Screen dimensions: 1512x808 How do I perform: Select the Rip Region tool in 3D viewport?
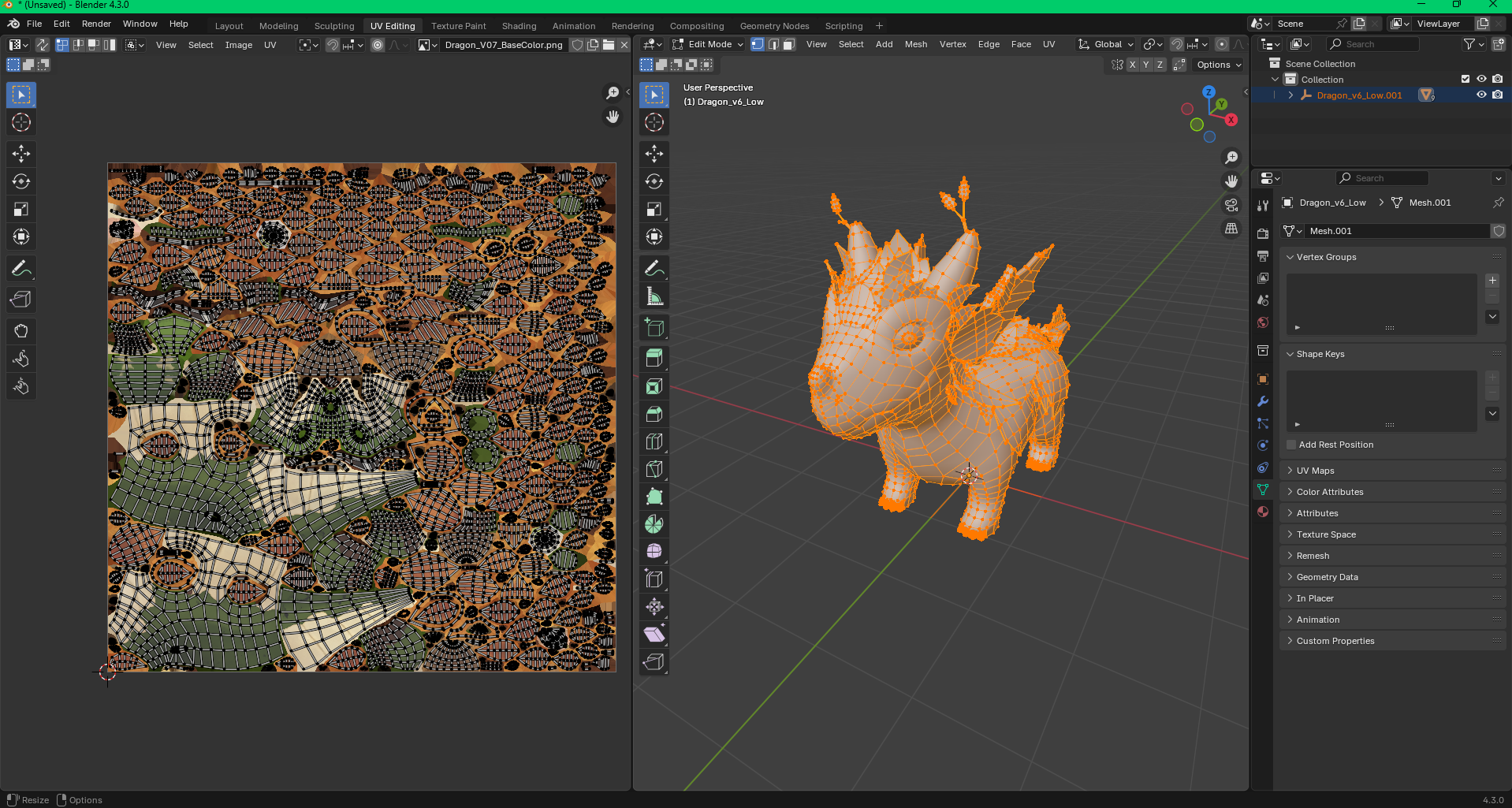(x=654, y=661)
